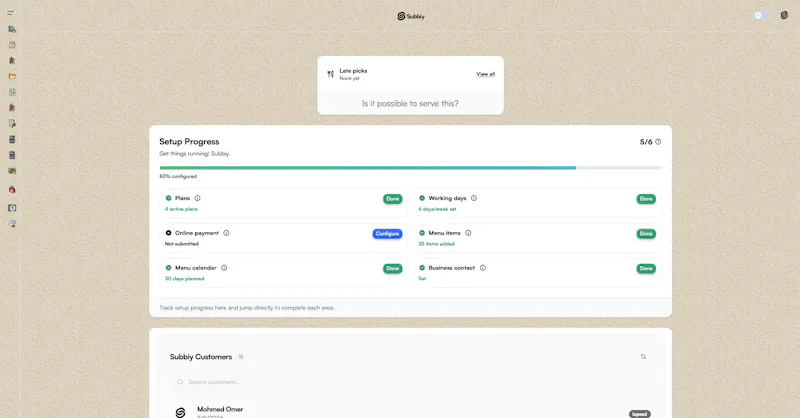Open the account icon in top-right corner
800x418 pixels.
click(x=784, y=15)
